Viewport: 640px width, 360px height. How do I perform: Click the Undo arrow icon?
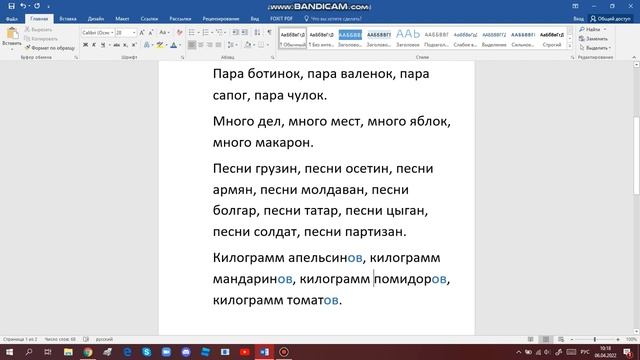click(23, 6)
